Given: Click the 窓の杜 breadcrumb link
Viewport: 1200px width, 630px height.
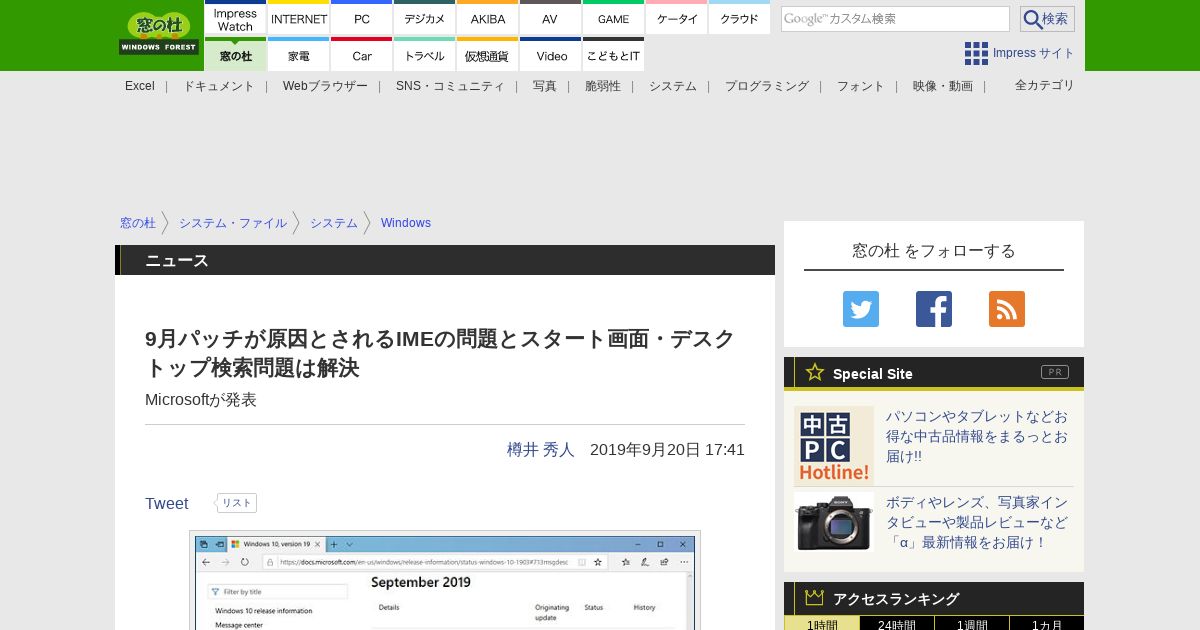Looking at the screenshot, I should [138, 223].
